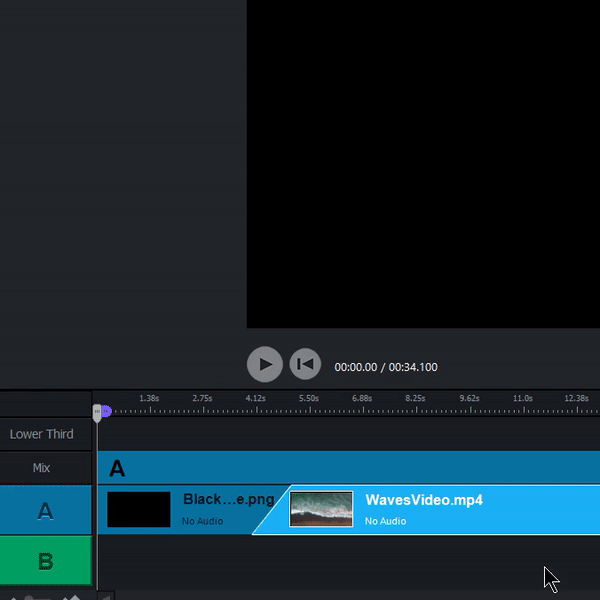
Task: Select the green B track header
Action: [x=46, y=561]
